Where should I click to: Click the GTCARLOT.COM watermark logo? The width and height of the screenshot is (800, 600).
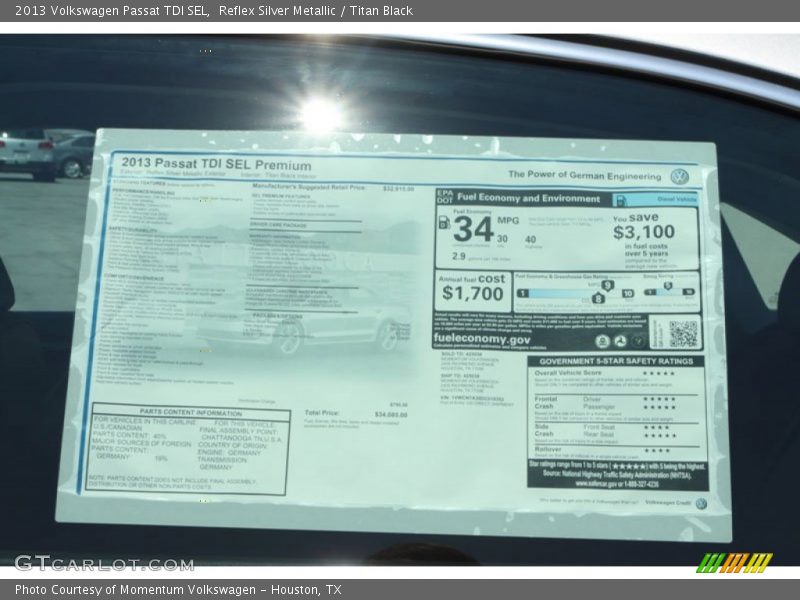103,563
